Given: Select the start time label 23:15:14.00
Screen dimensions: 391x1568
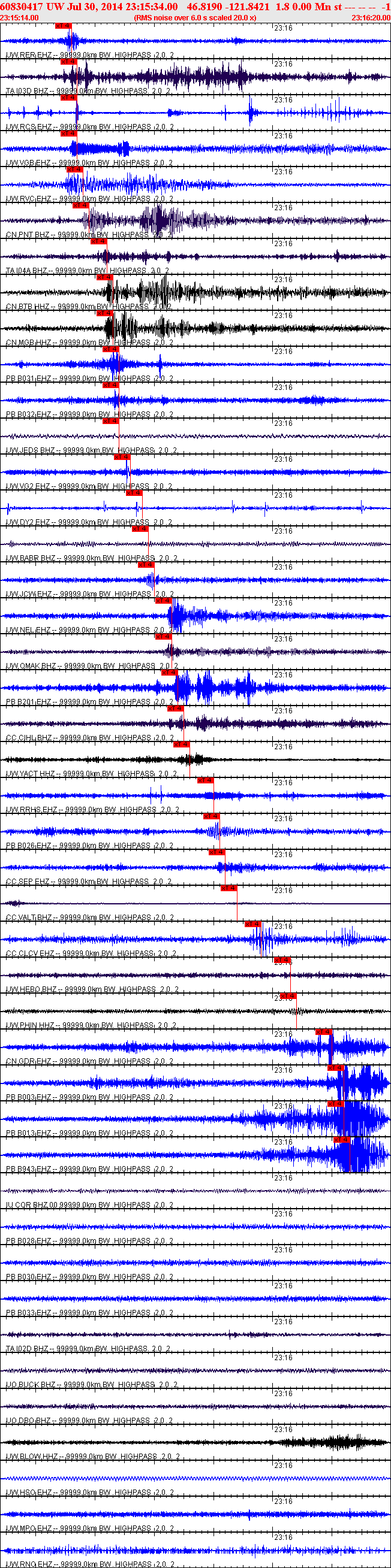Looking at the screenshot, I should 19,17.
